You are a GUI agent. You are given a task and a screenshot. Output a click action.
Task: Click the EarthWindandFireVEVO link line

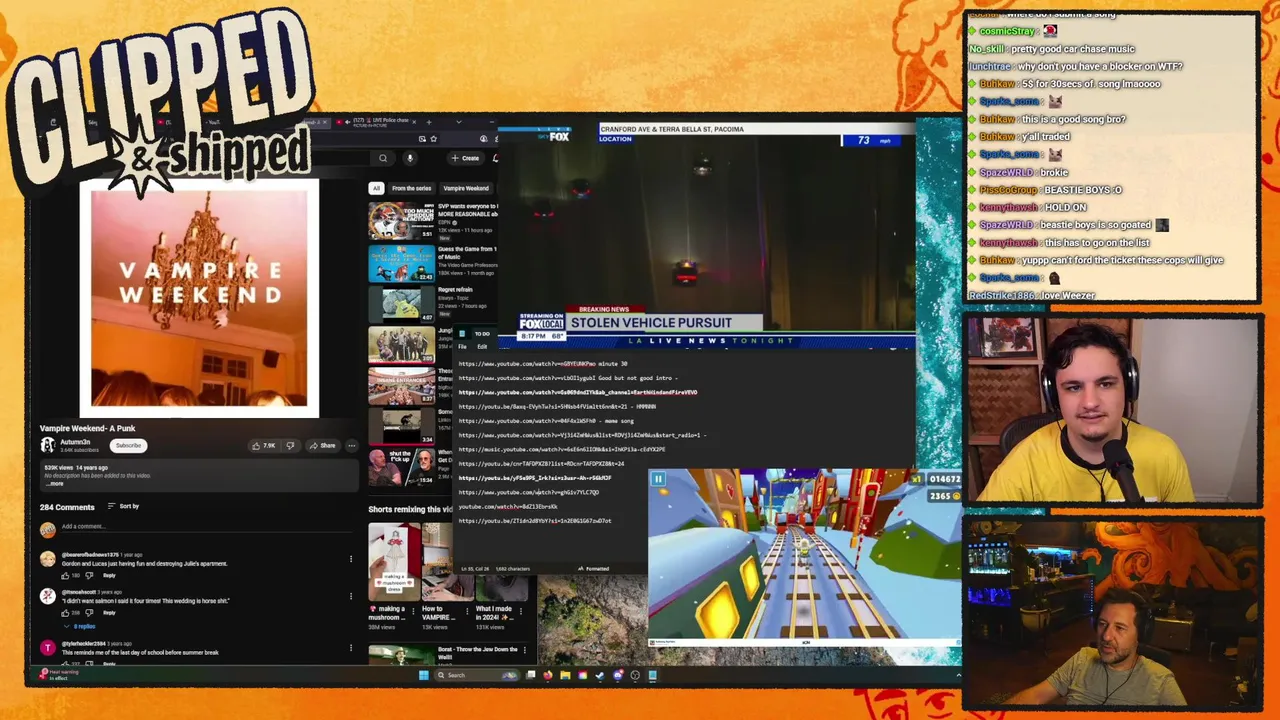(x=578, y=392)
